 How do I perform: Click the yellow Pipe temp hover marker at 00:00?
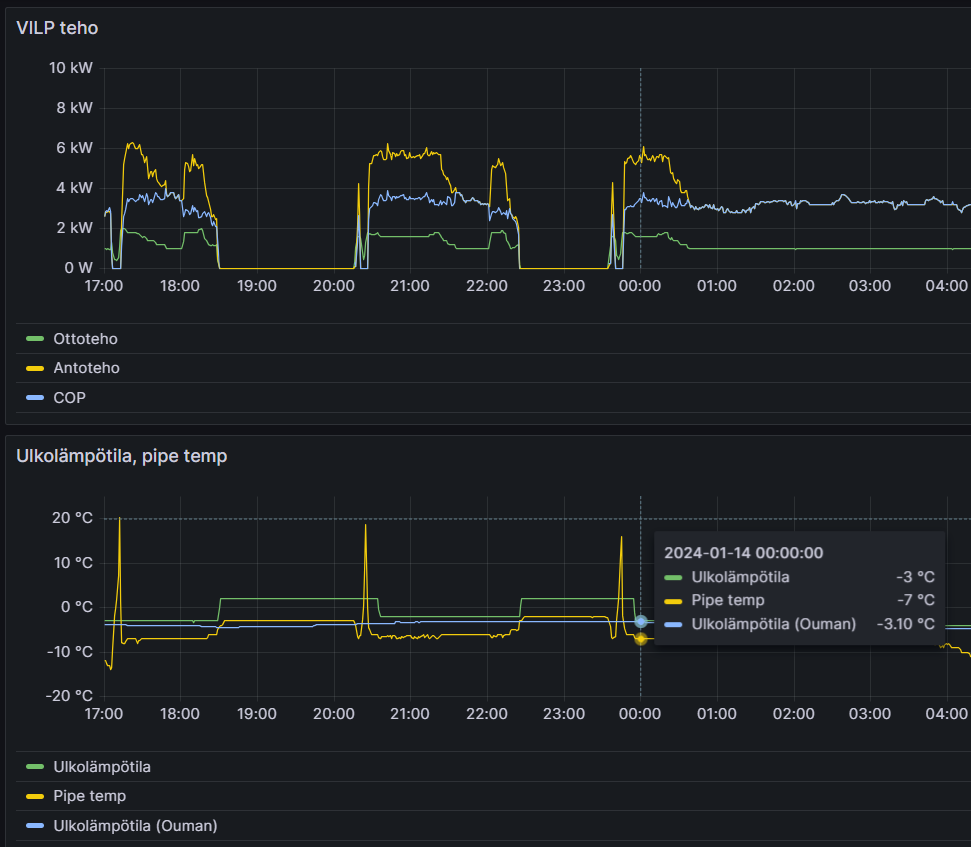coord(640,638)
